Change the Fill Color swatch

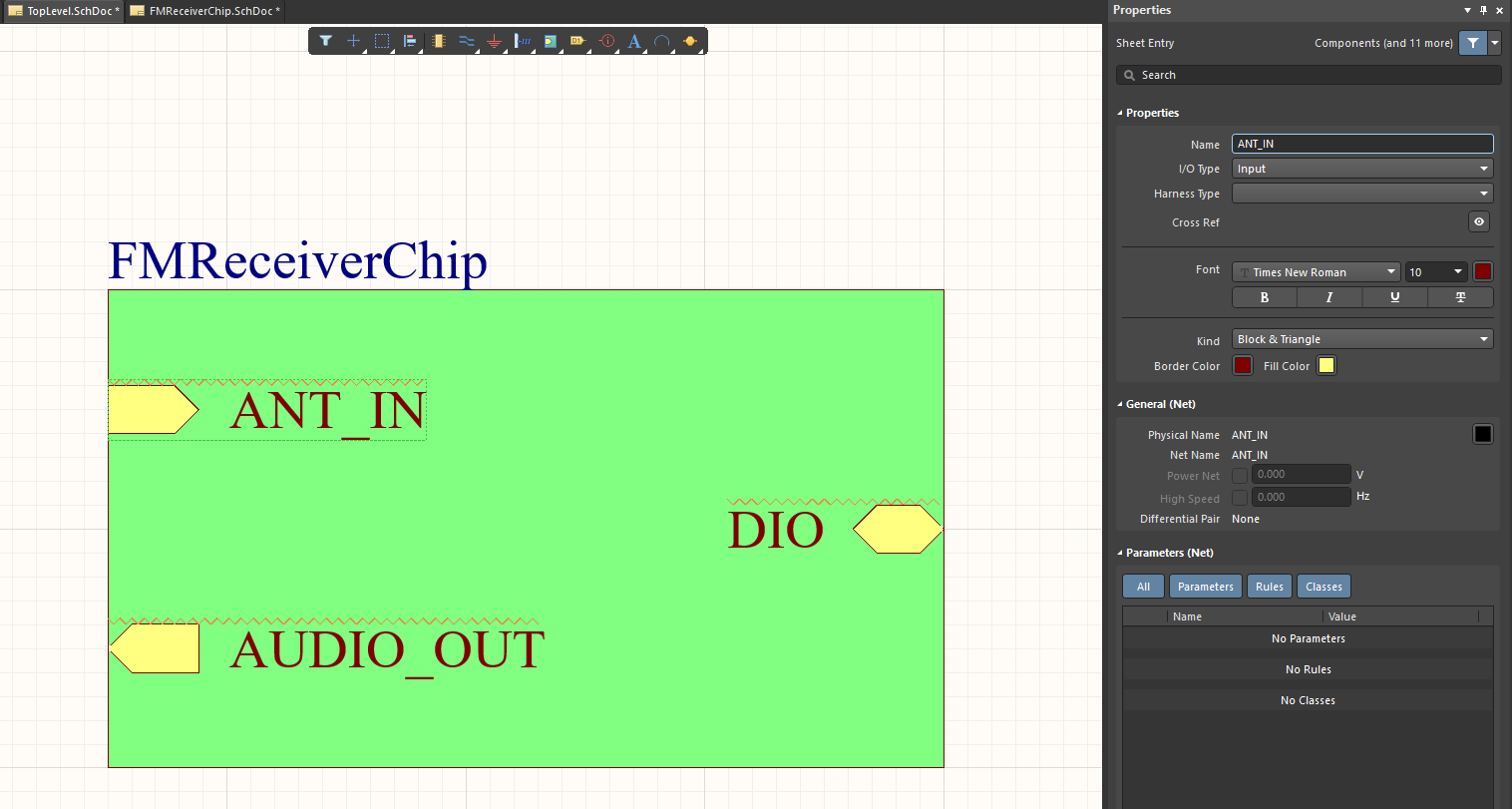coord(1326,365)
